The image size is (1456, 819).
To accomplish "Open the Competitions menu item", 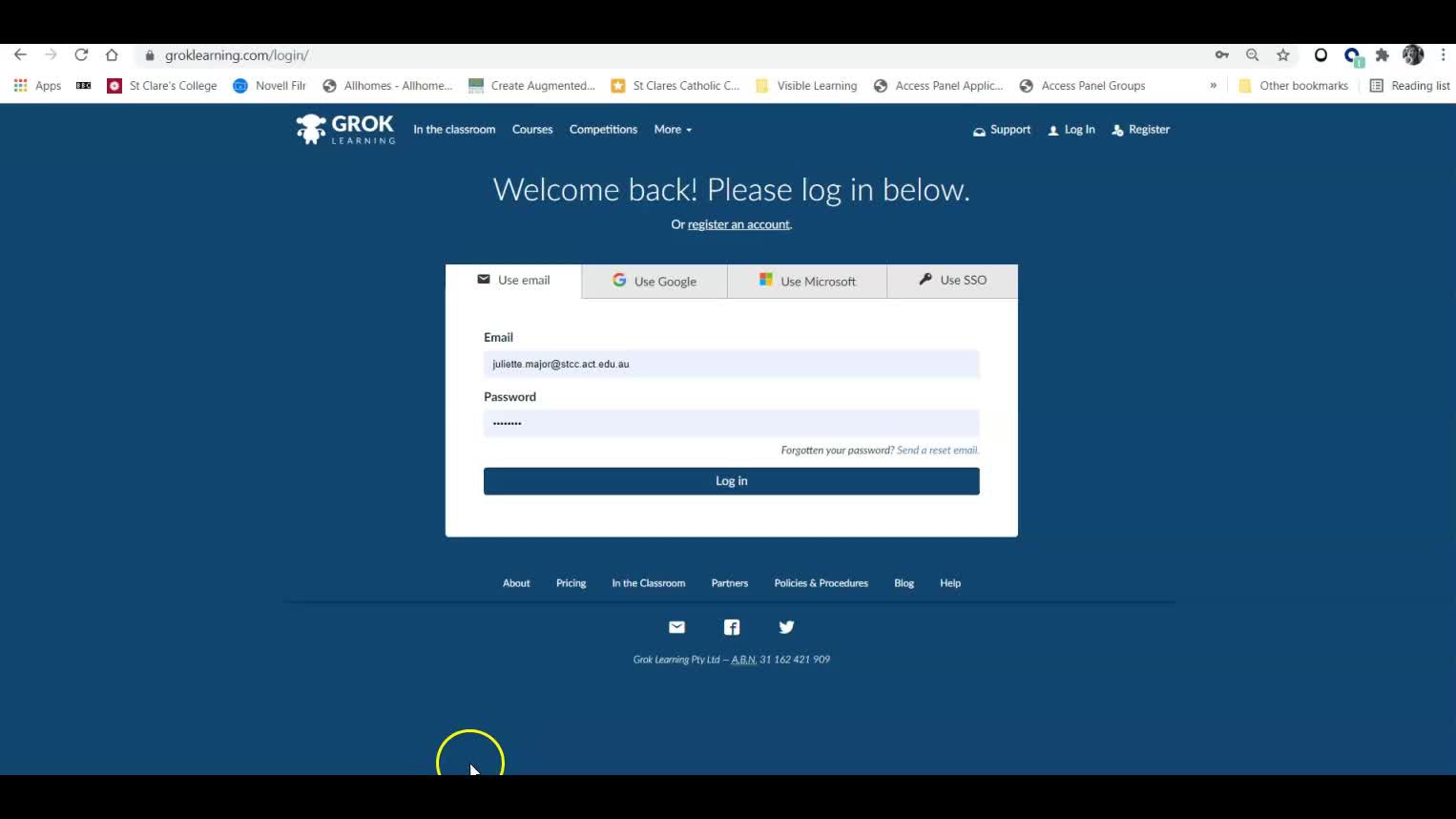I will coord(603,129).
